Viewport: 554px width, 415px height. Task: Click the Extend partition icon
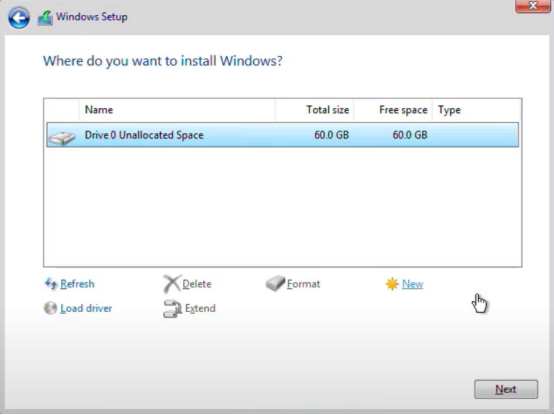tap(172, 309)
